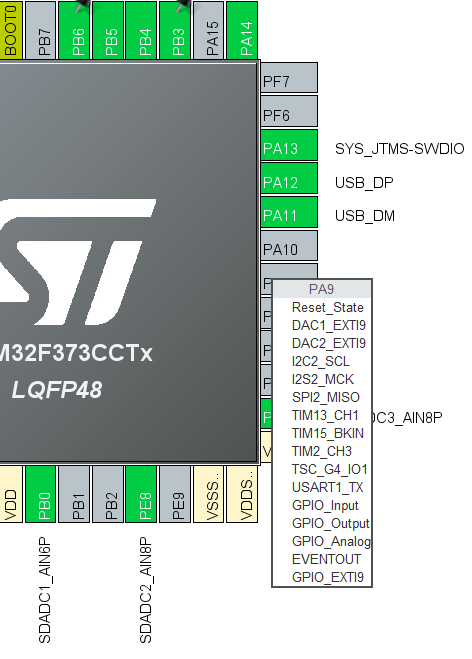Click top pin PB5
Viewport: 472px width, 659px height.
click(x=108, y=30)
